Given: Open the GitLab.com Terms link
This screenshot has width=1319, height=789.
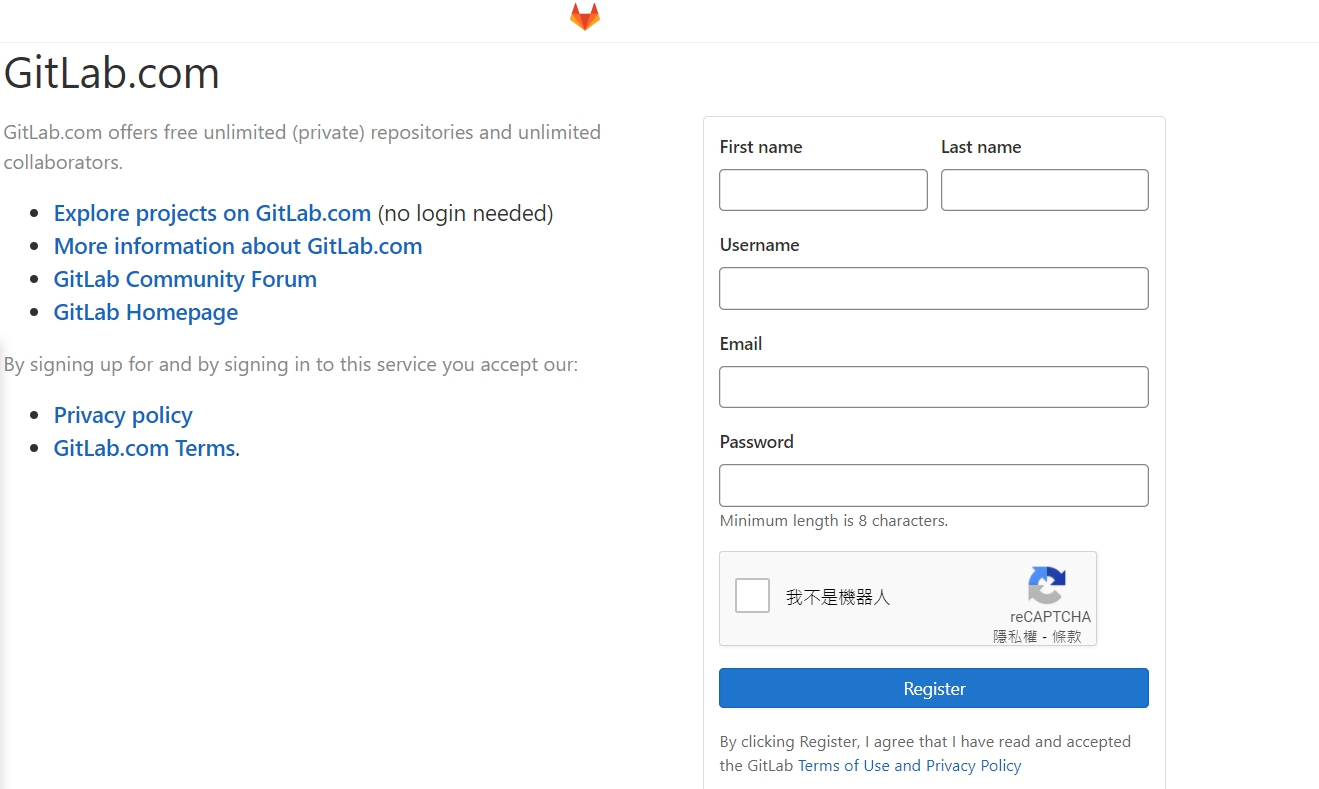Looking at the screenshot, I should [x=145, y=448].
